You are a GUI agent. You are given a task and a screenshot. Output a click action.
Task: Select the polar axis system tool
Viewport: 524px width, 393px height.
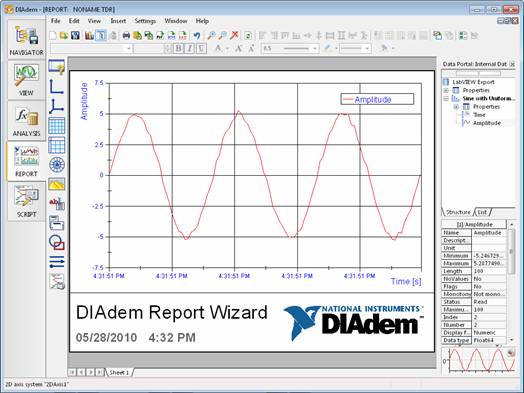[56, 164]
